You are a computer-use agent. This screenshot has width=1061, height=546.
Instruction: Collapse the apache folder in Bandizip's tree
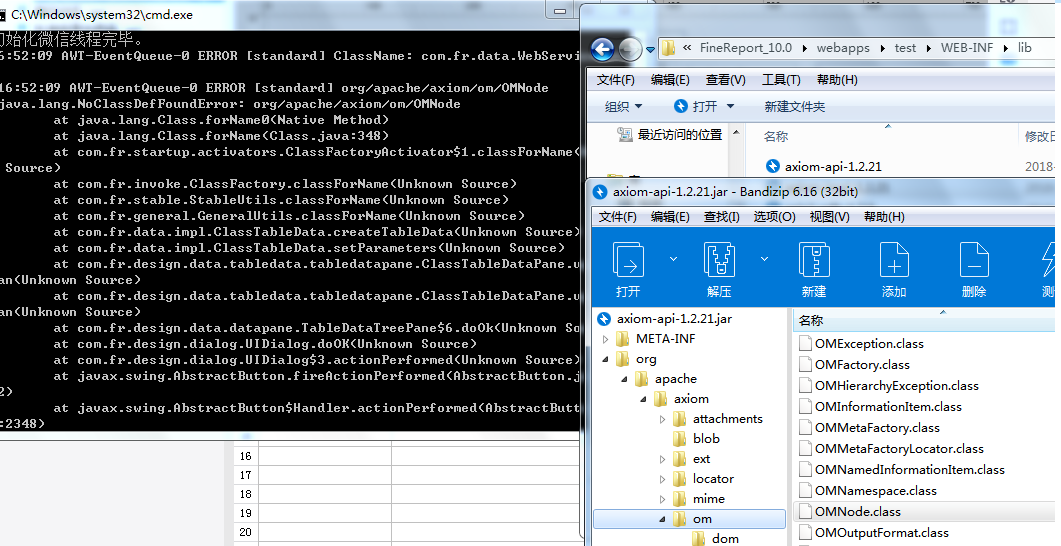(x=625, y=379)
